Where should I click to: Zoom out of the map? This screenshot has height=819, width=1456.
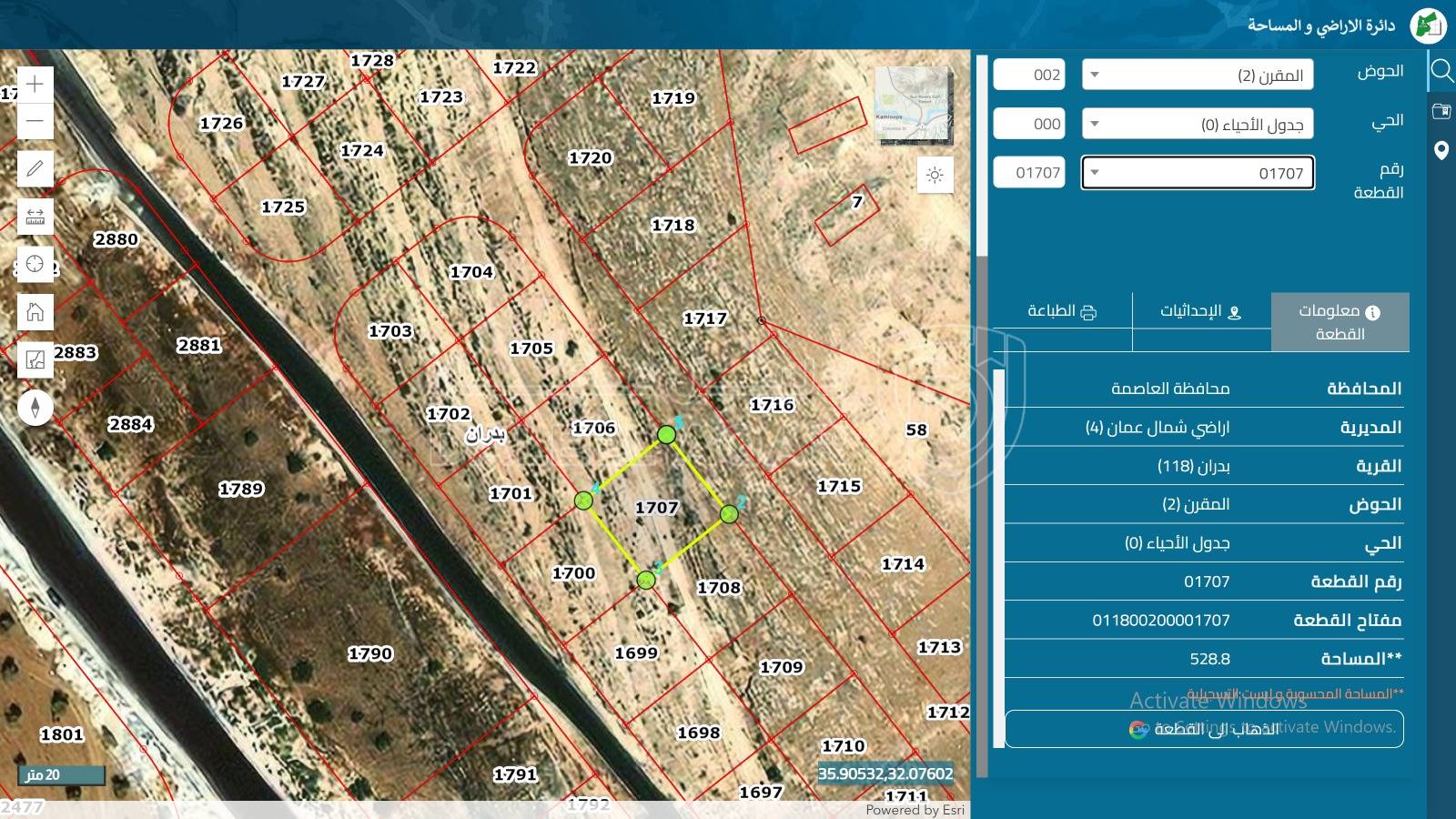coord(35,121)
